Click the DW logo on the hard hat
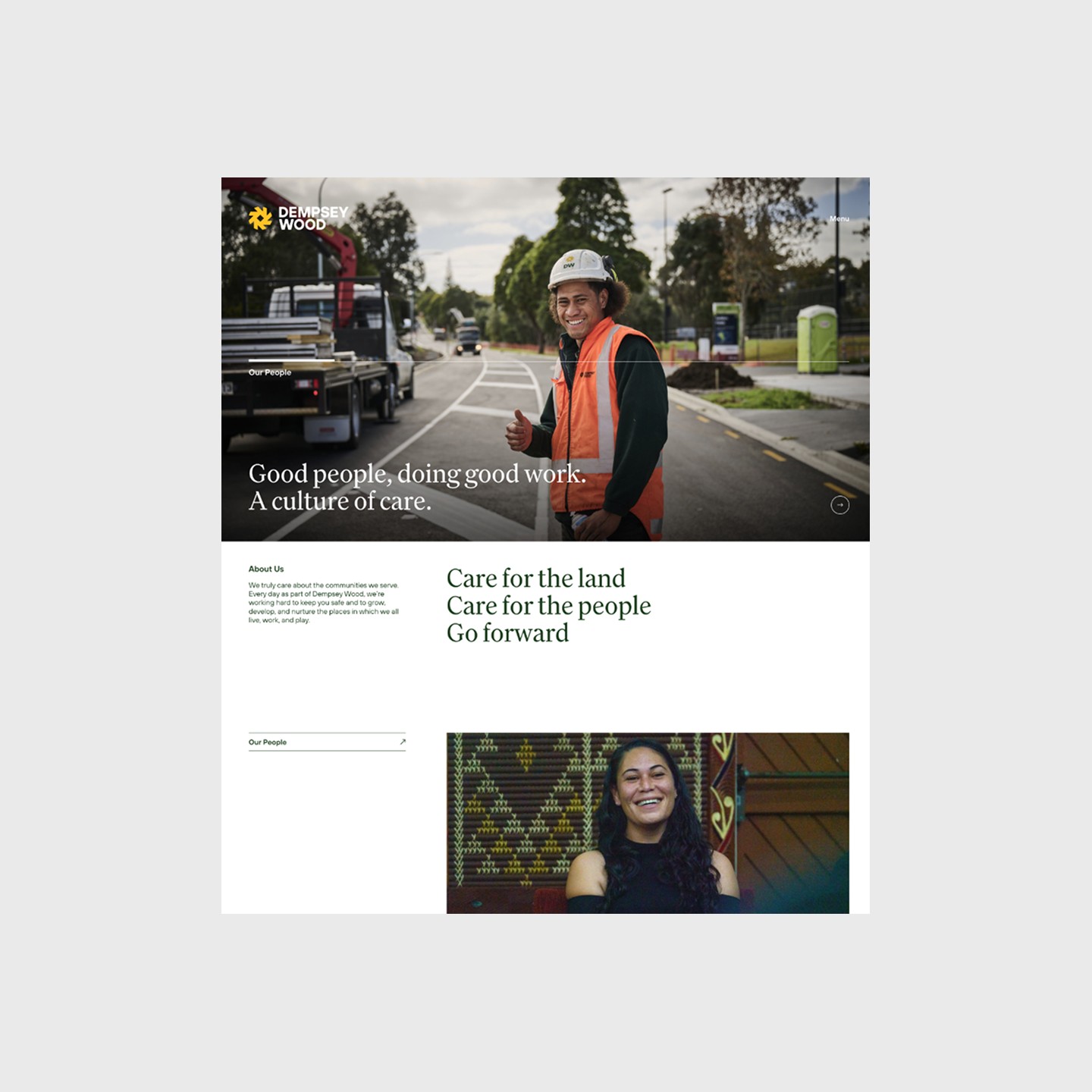This screenshot has height=1092, width=1092. (x=569, y=262)
